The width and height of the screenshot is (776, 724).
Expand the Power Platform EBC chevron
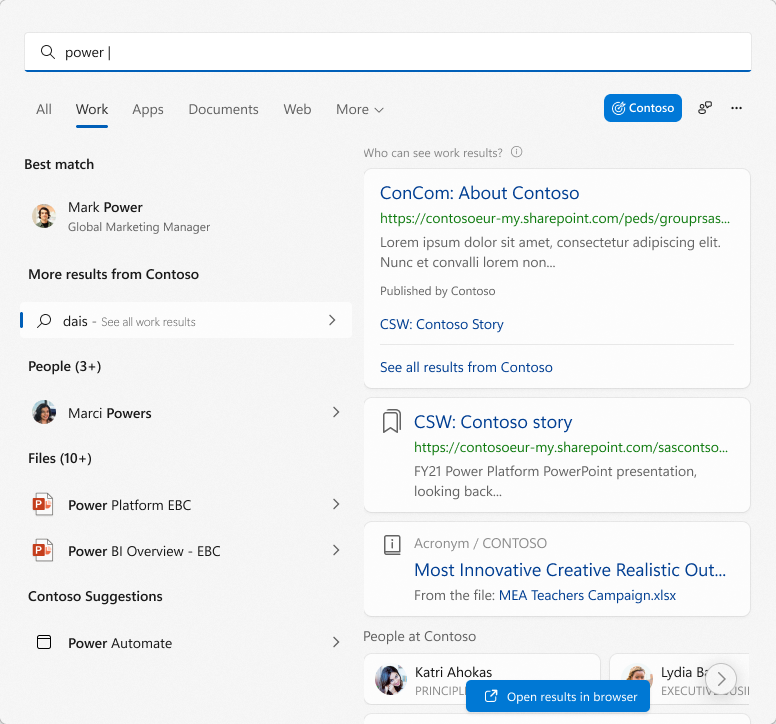(336, 504)
